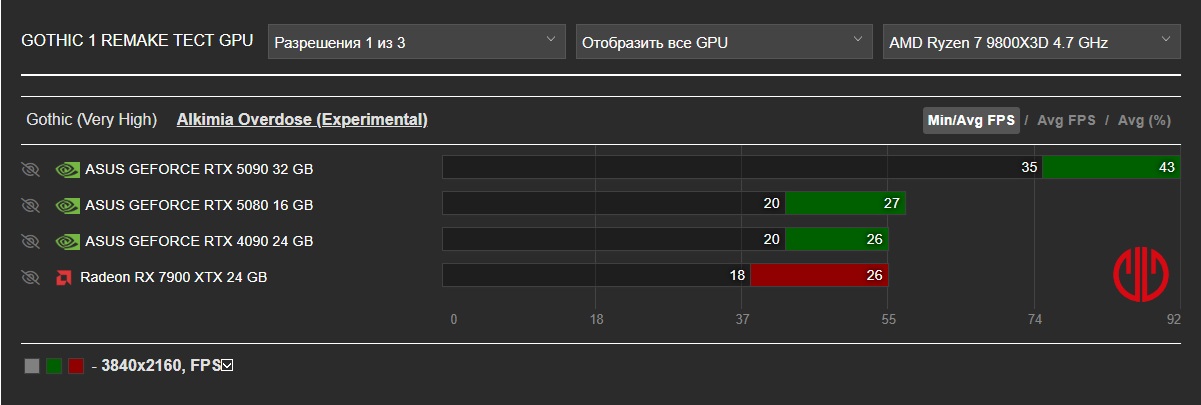Click the NVIDIA logo beside RTX 4090
Screen dimensions: 1201x405
[x=67, y=241]
